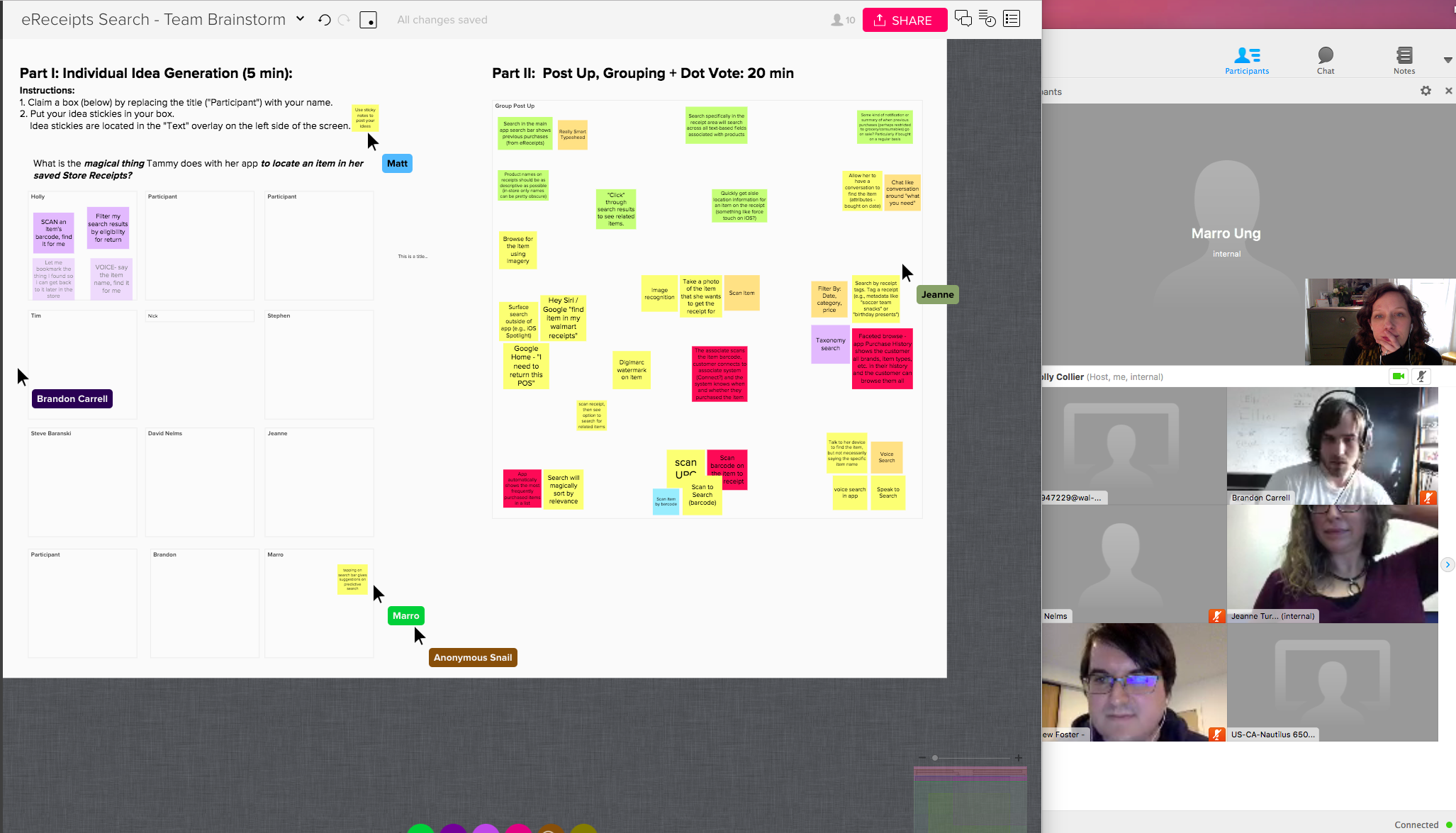Expand the more panels dropdown triangle
Image resolution: width=1456 pixels, height=833 pixels.
1447,60
